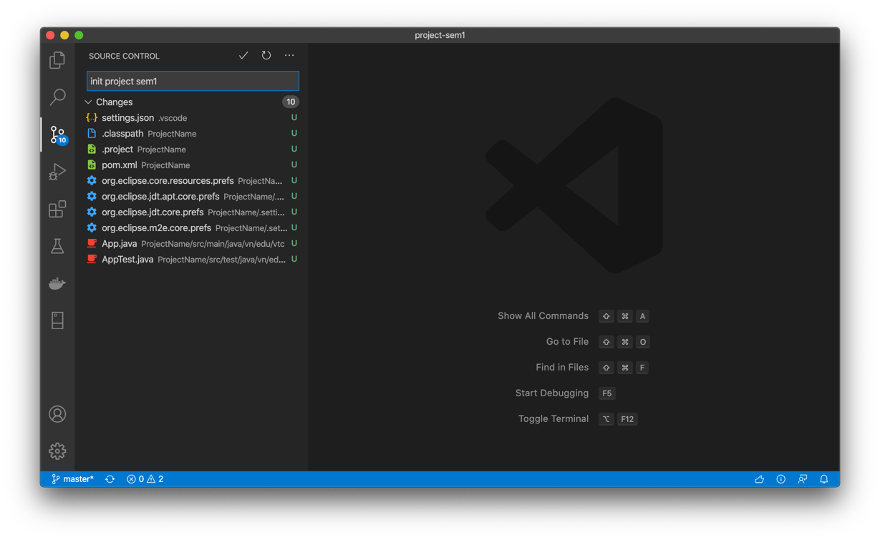Select org.eclipse.jdt.core.prefs in Changes
Viewport: 880px width, 540px height.
pos(192,212)
